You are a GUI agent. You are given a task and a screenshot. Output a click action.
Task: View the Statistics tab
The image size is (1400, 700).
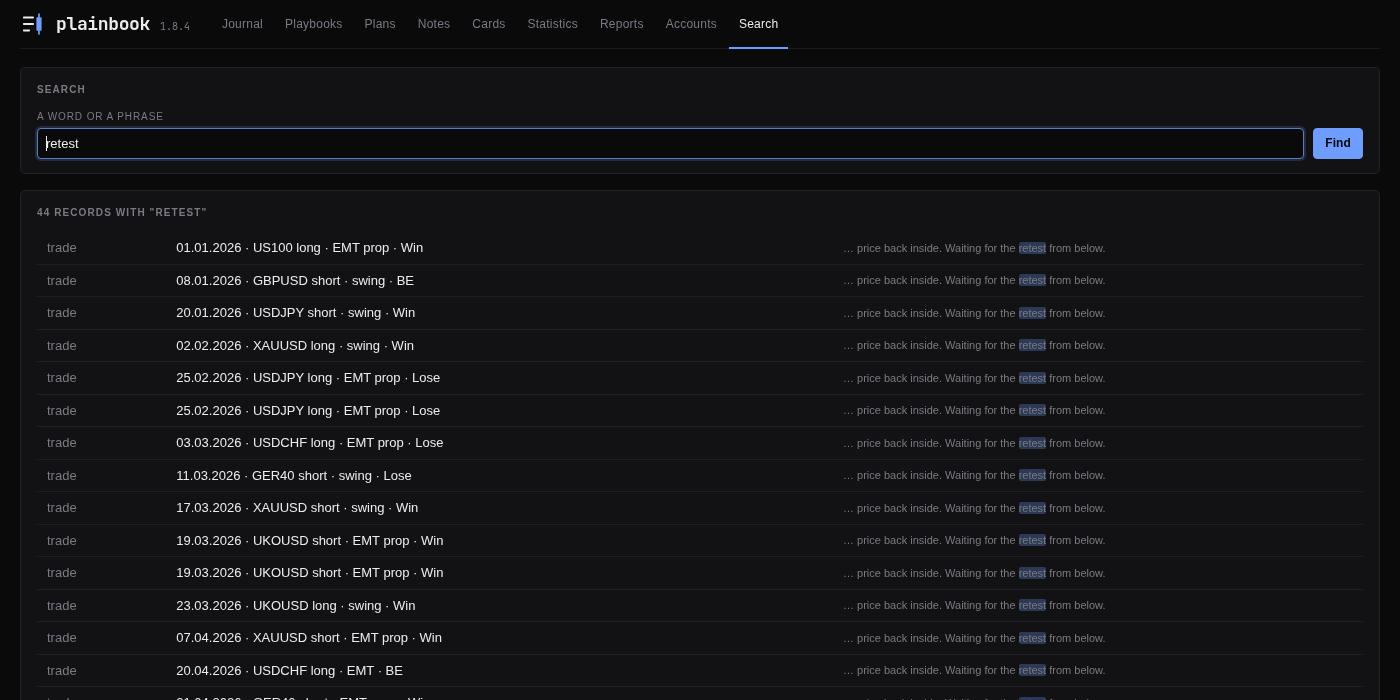tap(553, 24)
